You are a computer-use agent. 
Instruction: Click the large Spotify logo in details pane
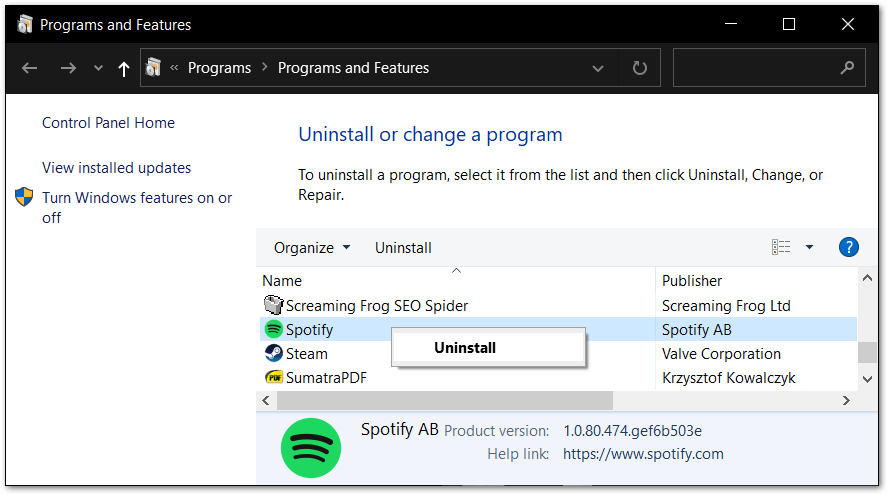(x=311, y=448)
